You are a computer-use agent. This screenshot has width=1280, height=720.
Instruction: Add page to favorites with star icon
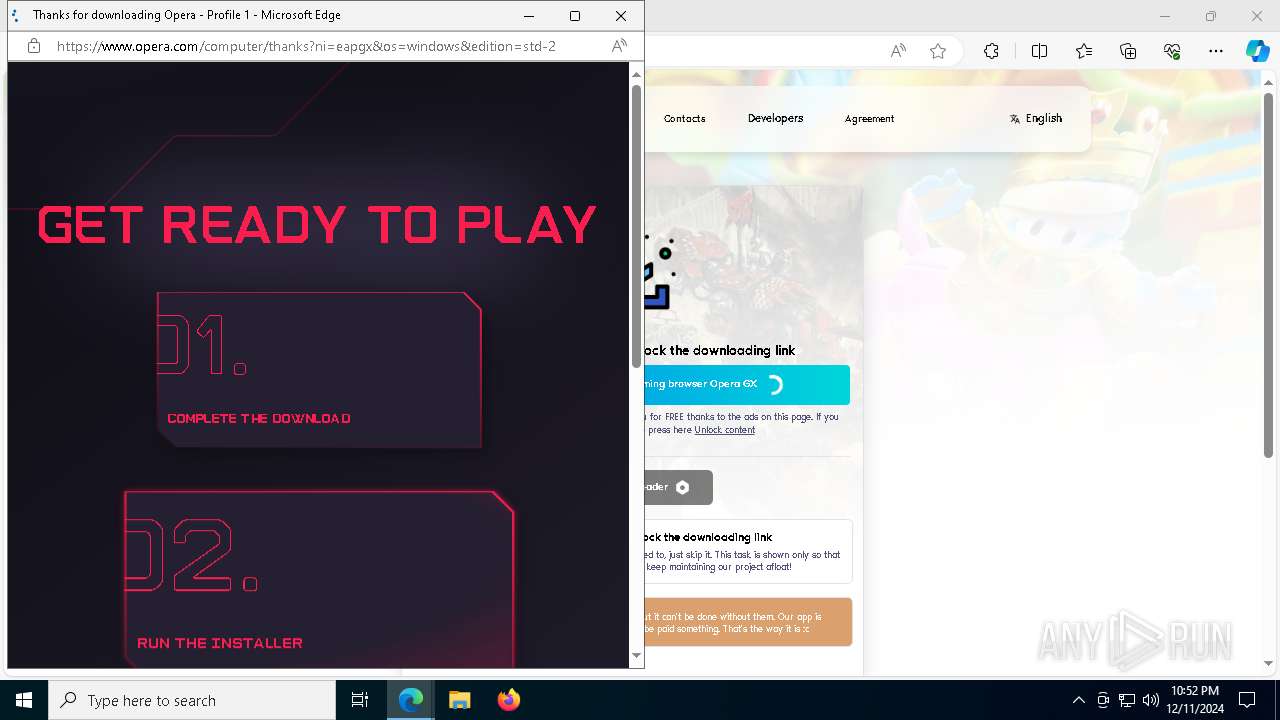(938, 51)
